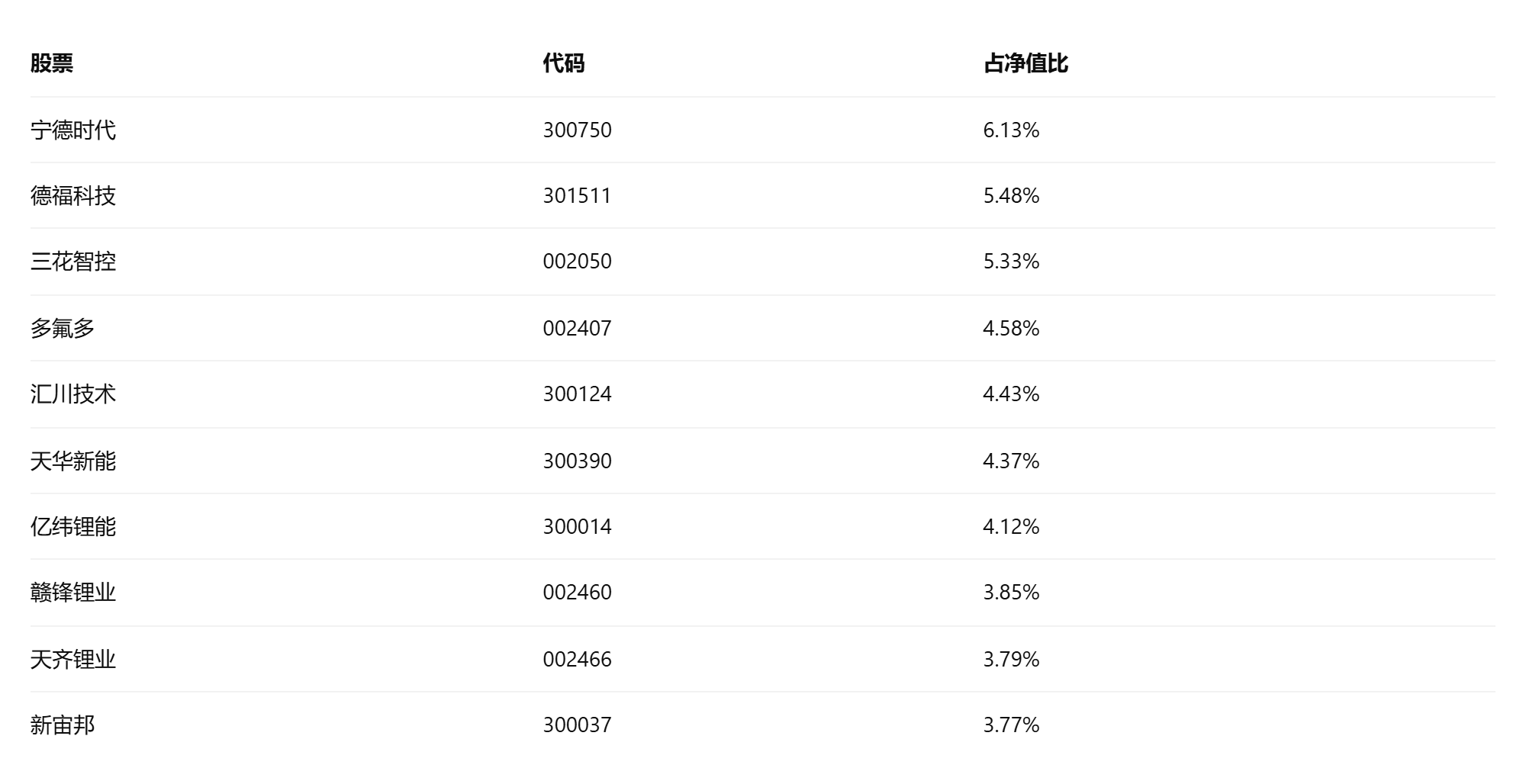The width and height of the screenshot is (1526, 784).
Task: Select stock code 002407
Action: [578, 329]
